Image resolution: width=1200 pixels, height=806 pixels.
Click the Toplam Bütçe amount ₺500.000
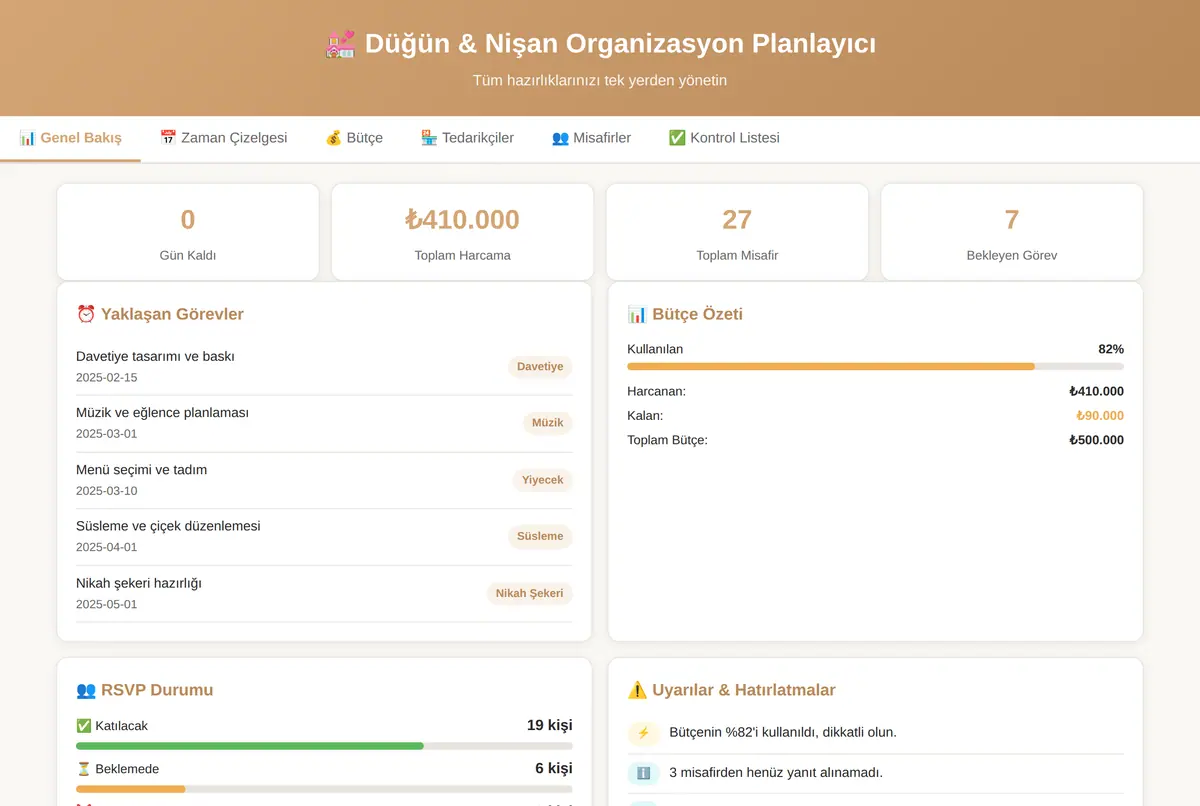click(1096, 440)
